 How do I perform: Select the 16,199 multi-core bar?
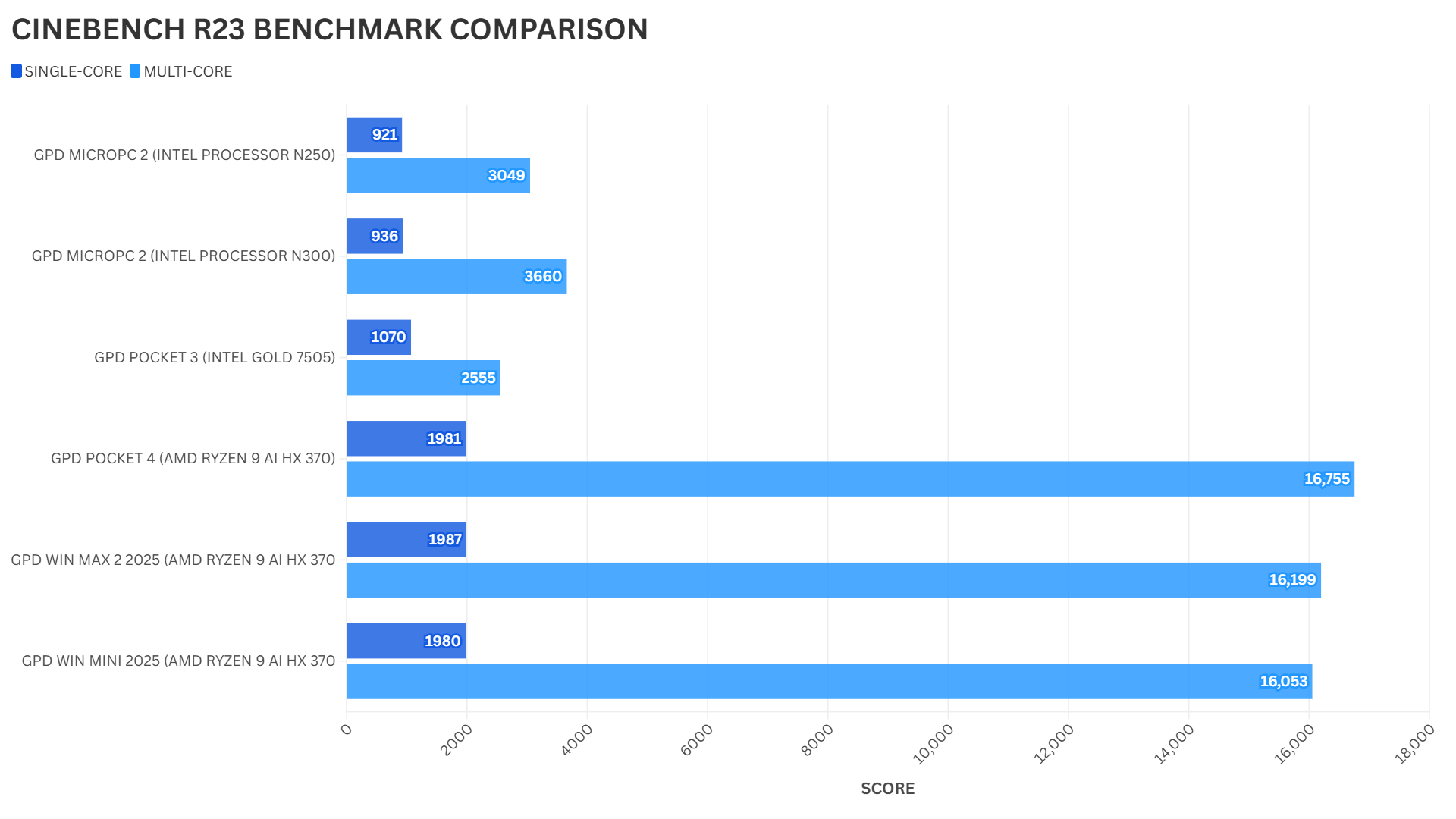click(x=833, y=580)
